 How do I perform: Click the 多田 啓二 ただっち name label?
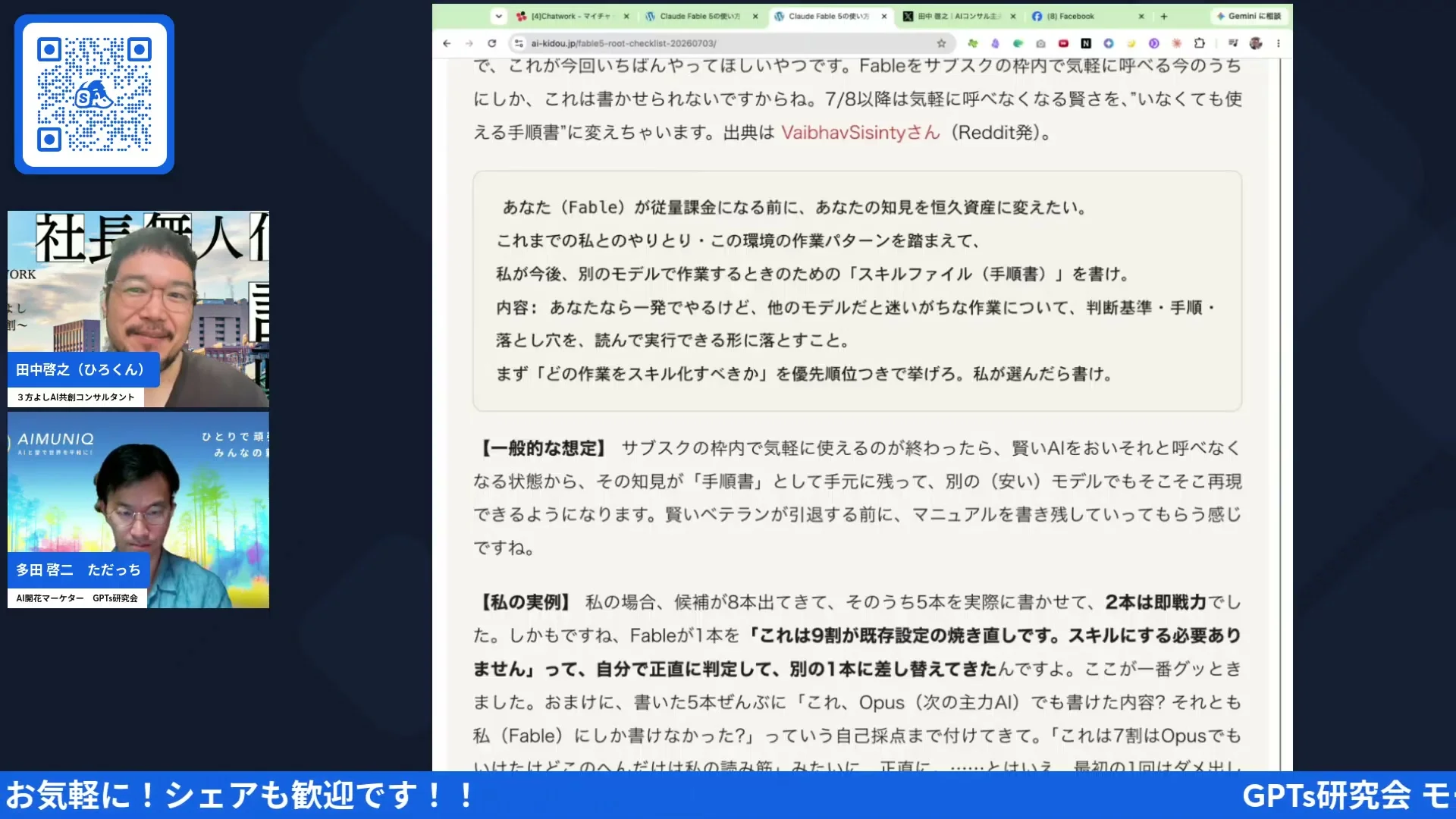coord(78,570)
